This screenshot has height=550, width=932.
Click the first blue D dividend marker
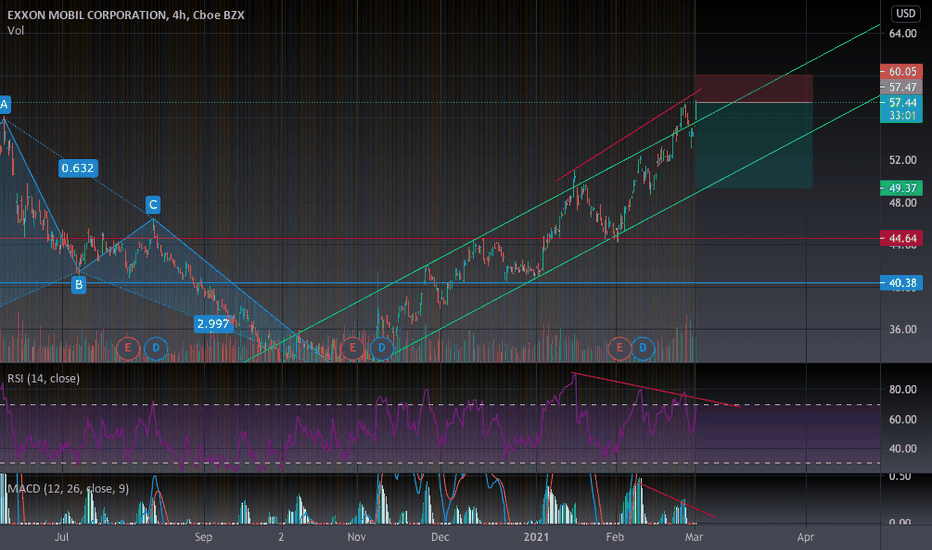pos(156,348)
